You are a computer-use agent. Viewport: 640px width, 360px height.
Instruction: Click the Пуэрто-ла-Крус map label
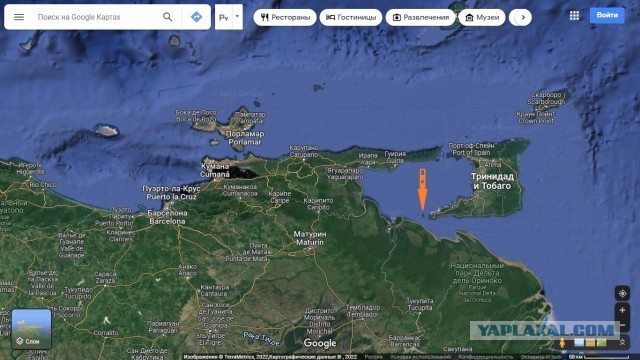coord(171,192)
